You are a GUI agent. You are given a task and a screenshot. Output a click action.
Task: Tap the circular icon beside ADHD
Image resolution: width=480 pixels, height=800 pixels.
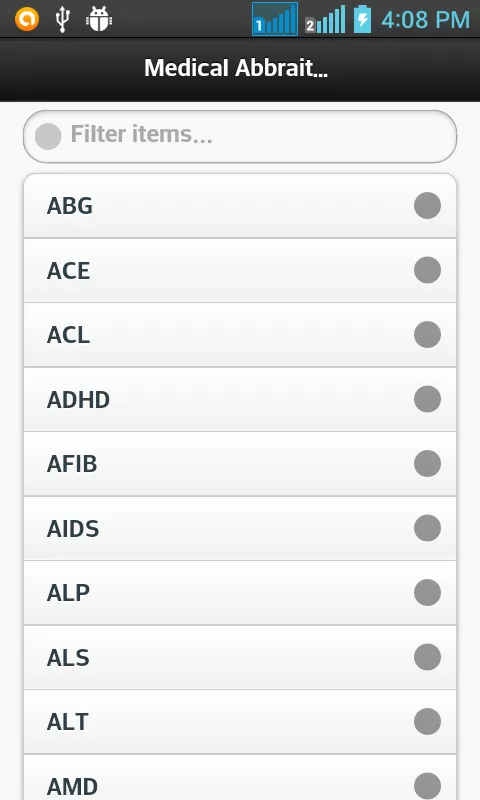click(x=427, y=399)
